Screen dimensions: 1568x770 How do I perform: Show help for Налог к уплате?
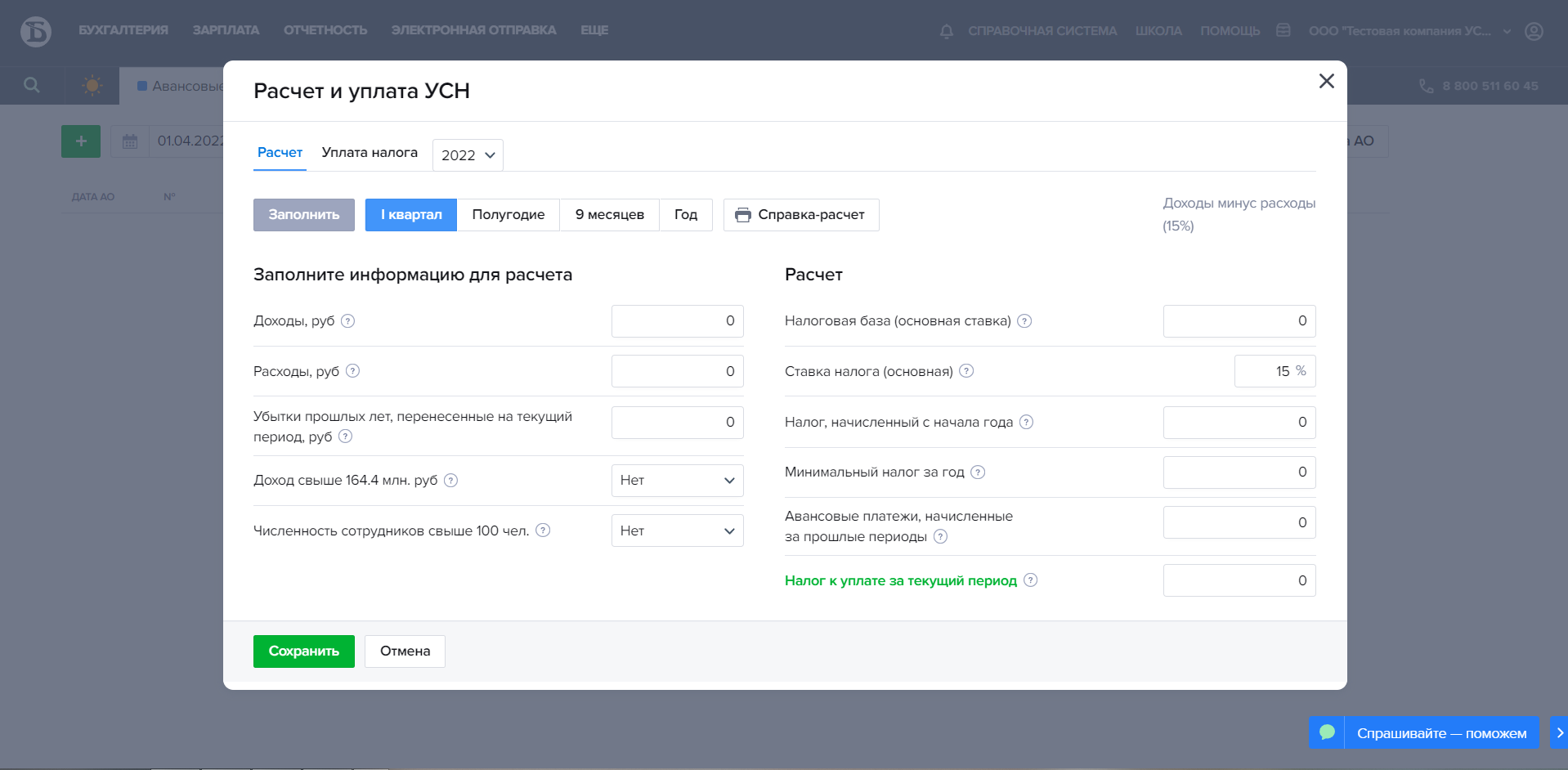(1030, 580)
